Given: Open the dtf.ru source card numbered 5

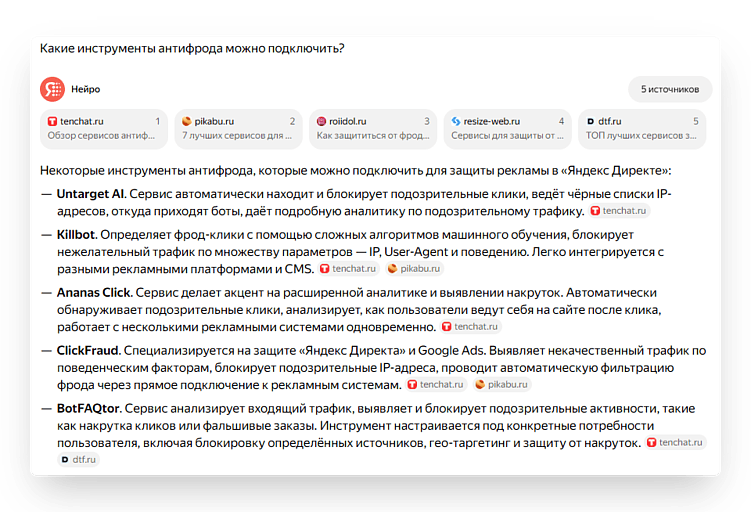Looking at the screenshot, I should point(642,128).
